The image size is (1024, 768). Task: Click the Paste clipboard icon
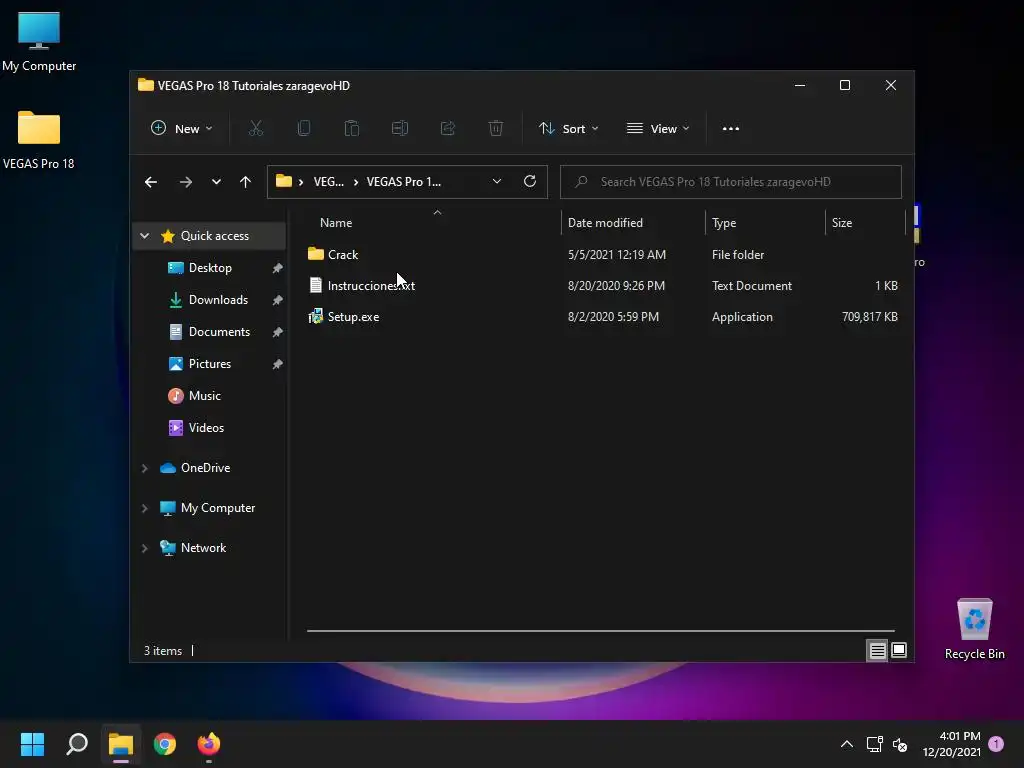[351, 129]
